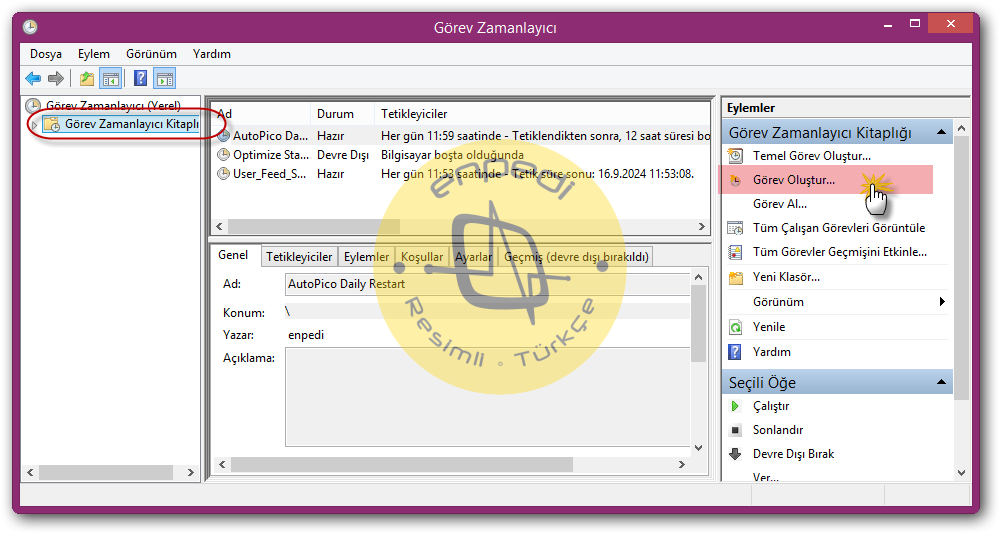The height and width of the screenshot is (534, 1000).
Task: Open the Görünüm submenu arrow in actions
Action: (x=942, y=302)
